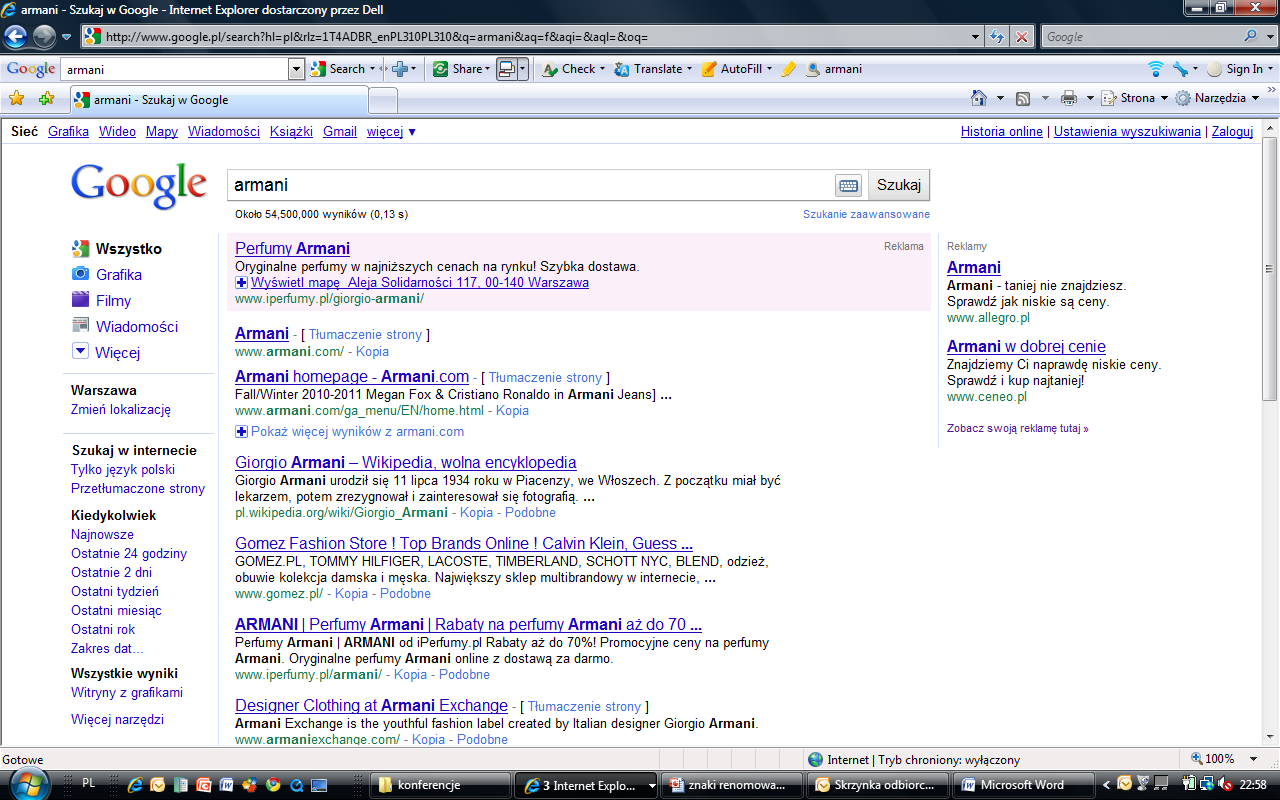
Task: Expand the map plus box beside Wyświetl mapę
Action: pos(241,283)
